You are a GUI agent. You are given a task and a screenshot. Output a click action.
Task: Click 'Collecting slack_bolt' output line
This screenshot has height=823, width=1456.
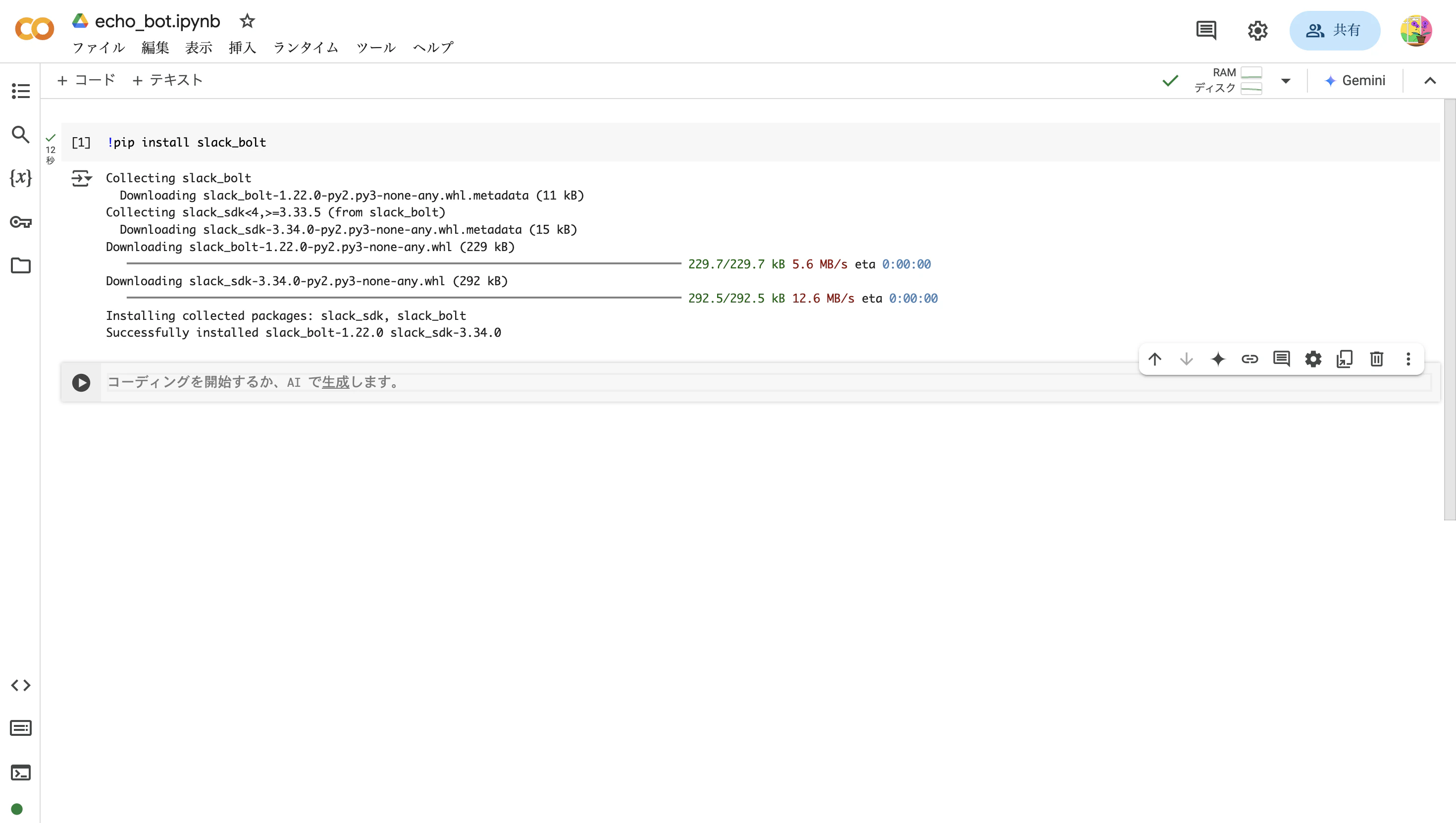point(179,179)
